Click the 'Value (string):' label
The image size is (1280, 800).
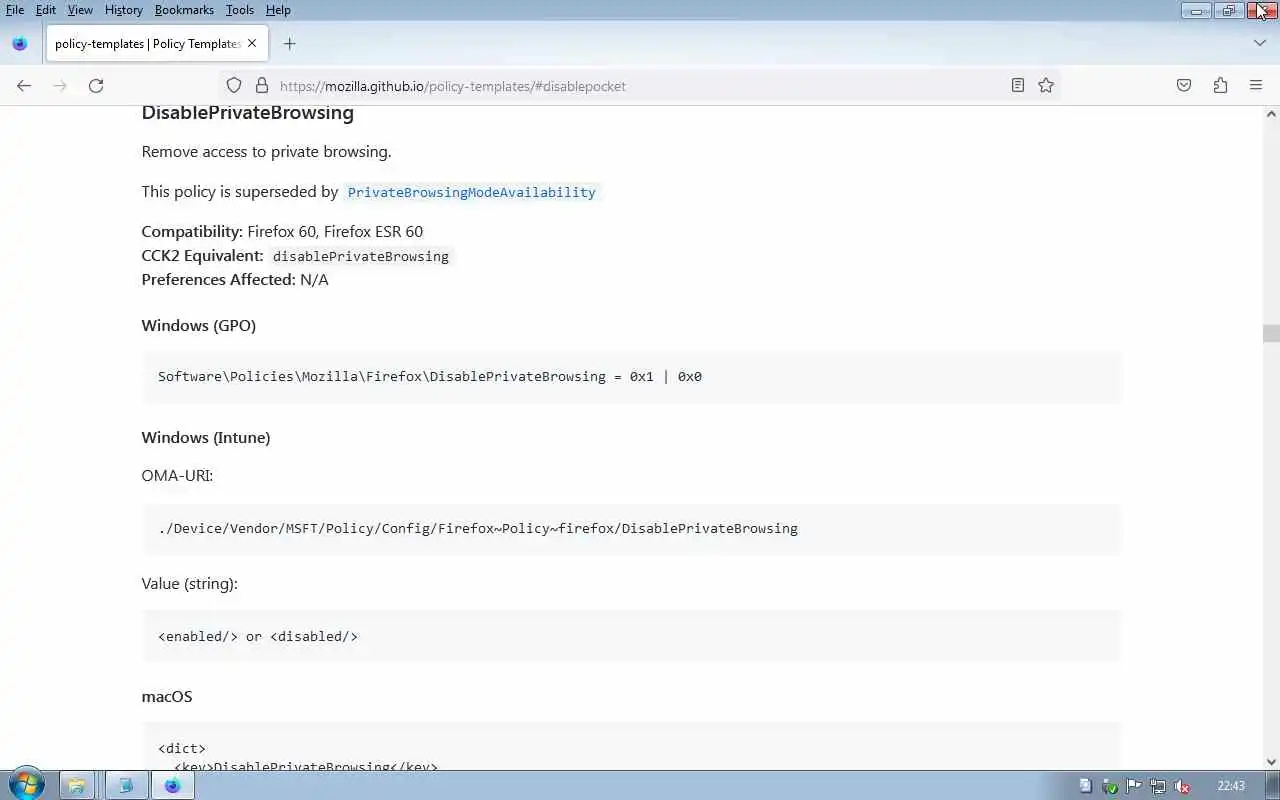[190, 583]
